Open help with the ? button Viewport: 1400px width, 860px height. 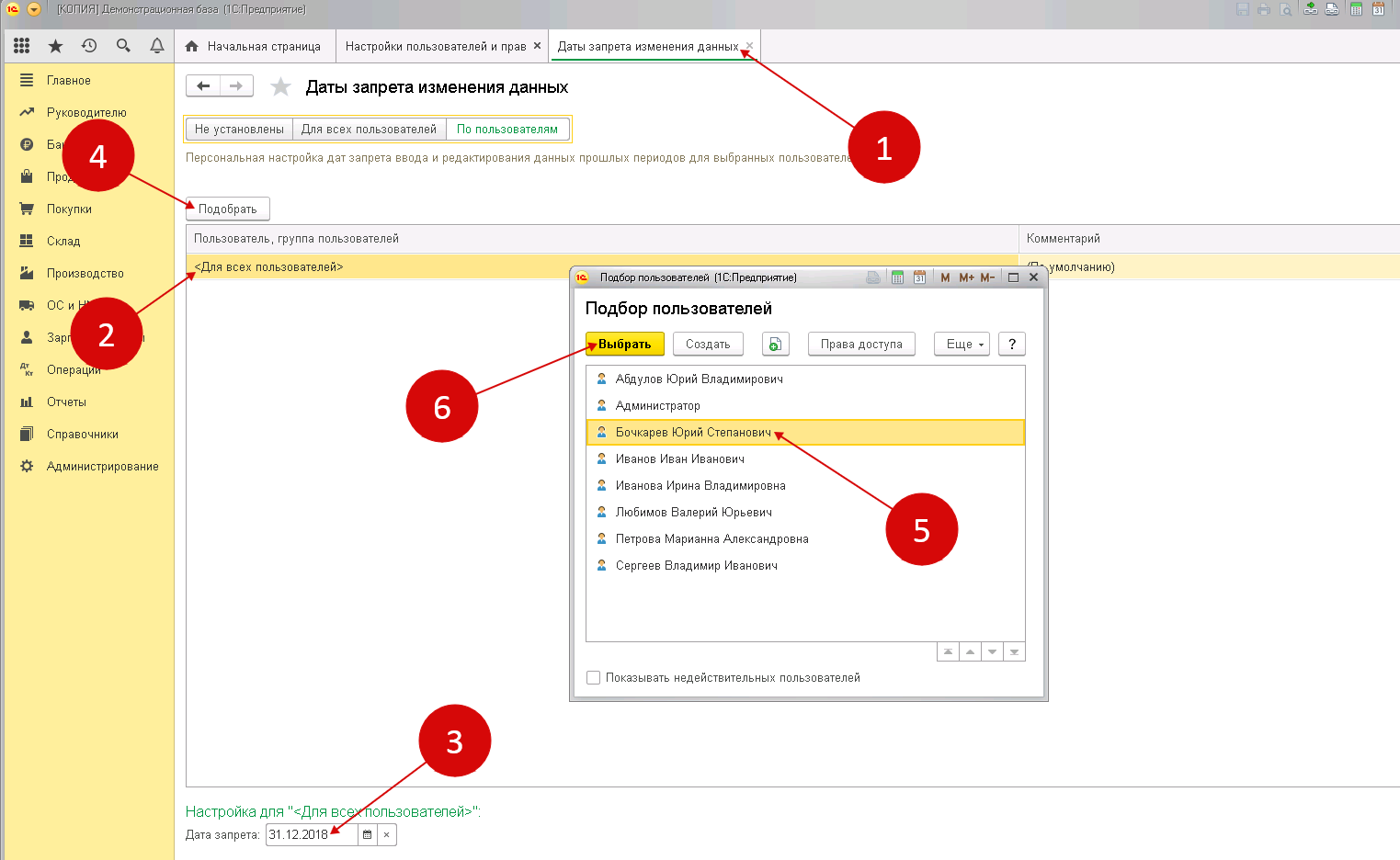point(1012,345)
